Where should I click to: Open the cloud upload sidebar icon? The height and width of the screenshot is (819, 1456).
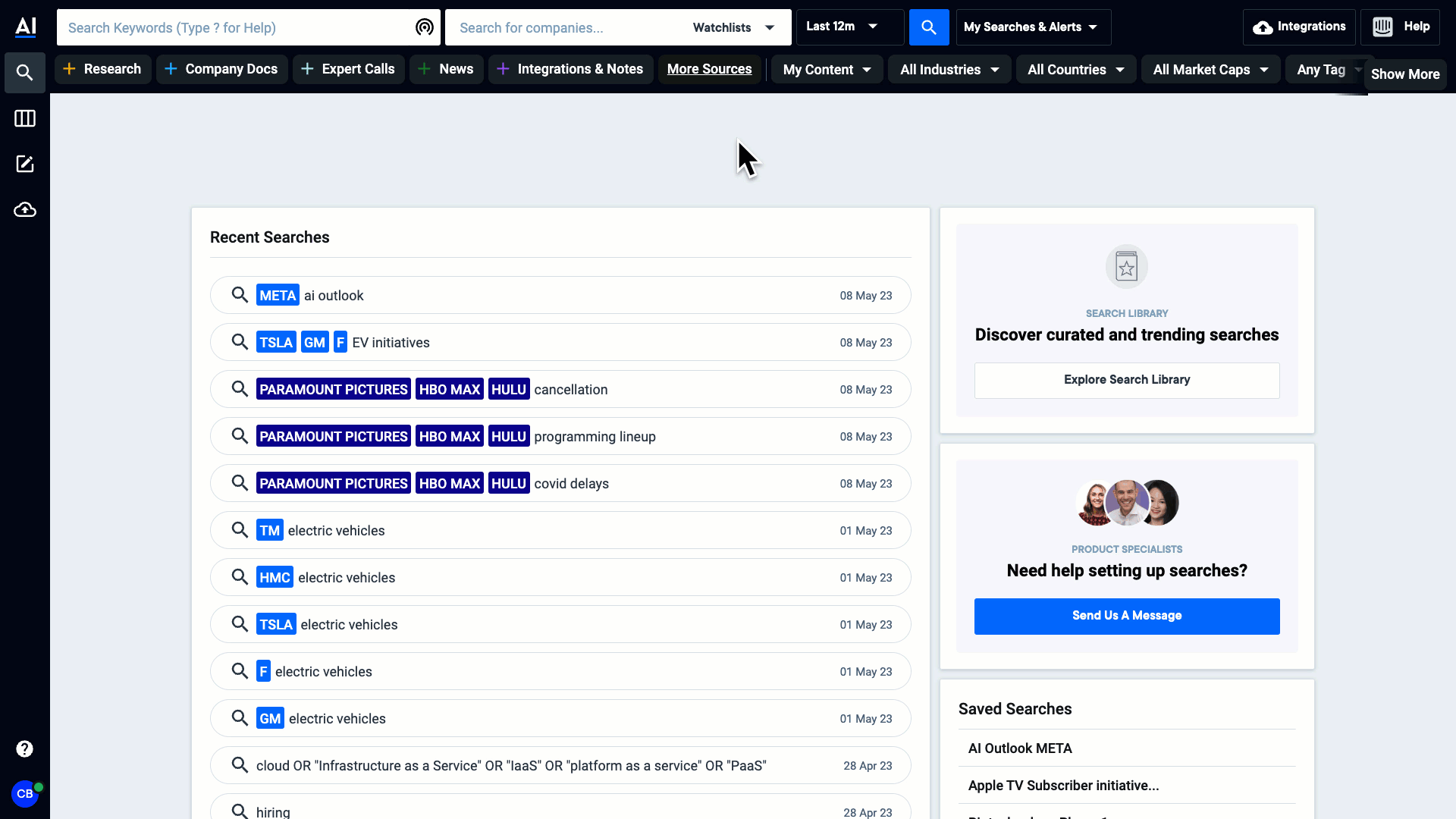[25, 209]
